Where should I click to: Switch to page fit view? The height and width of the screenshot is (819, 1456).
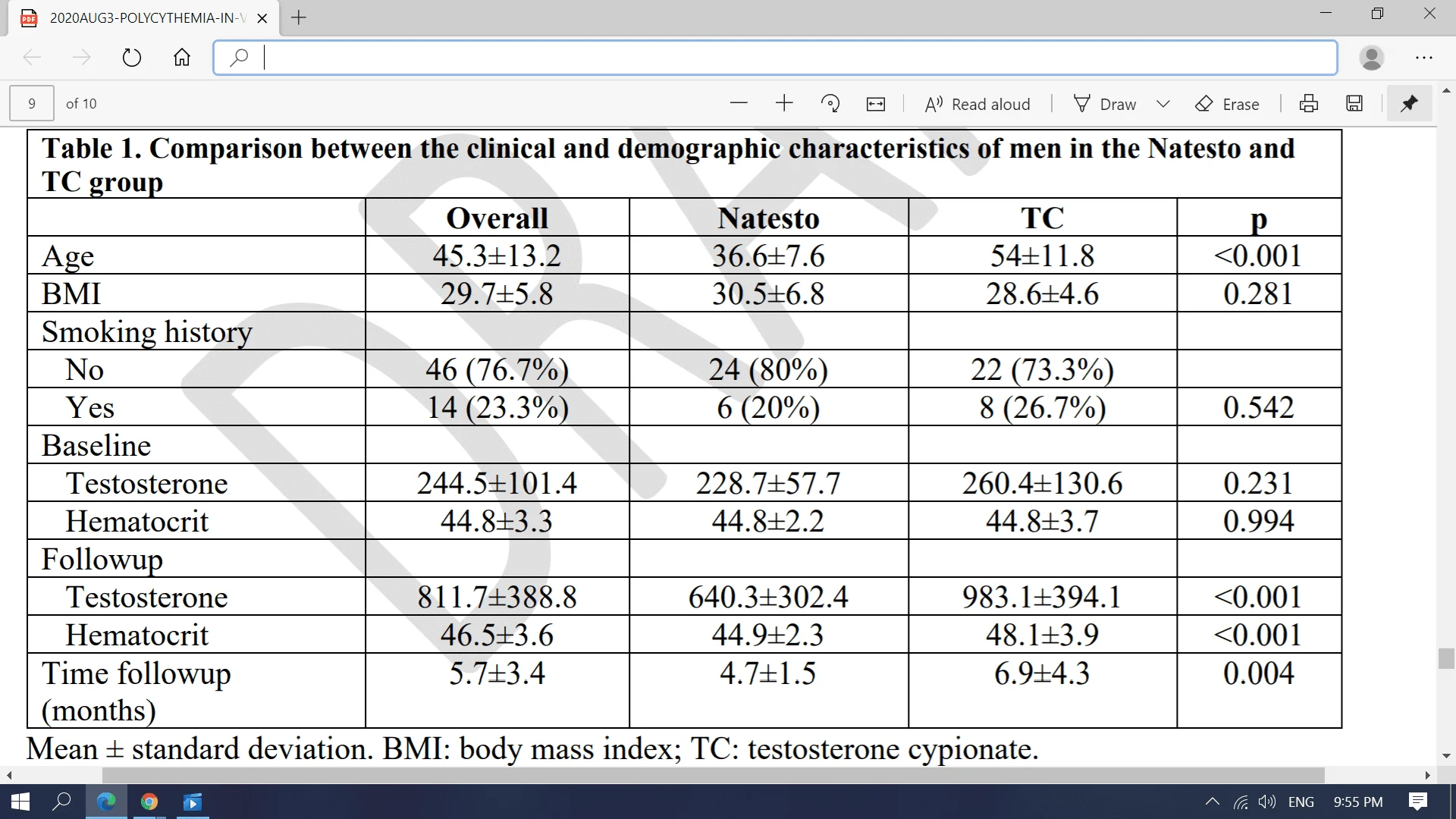click(x=876, y=103)
